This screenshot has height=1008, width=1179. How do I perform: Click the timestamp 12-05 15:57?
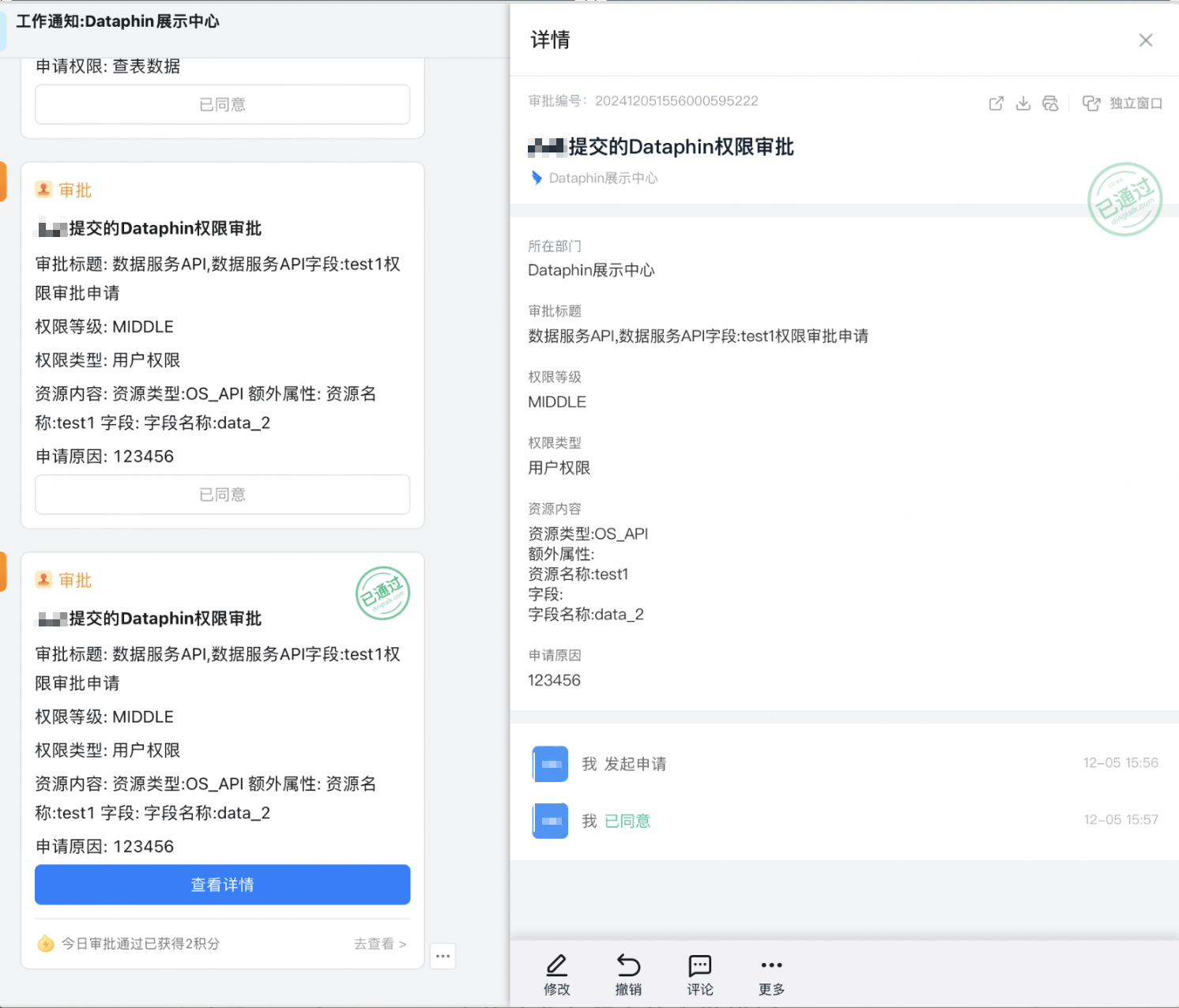coord(1121,820)
